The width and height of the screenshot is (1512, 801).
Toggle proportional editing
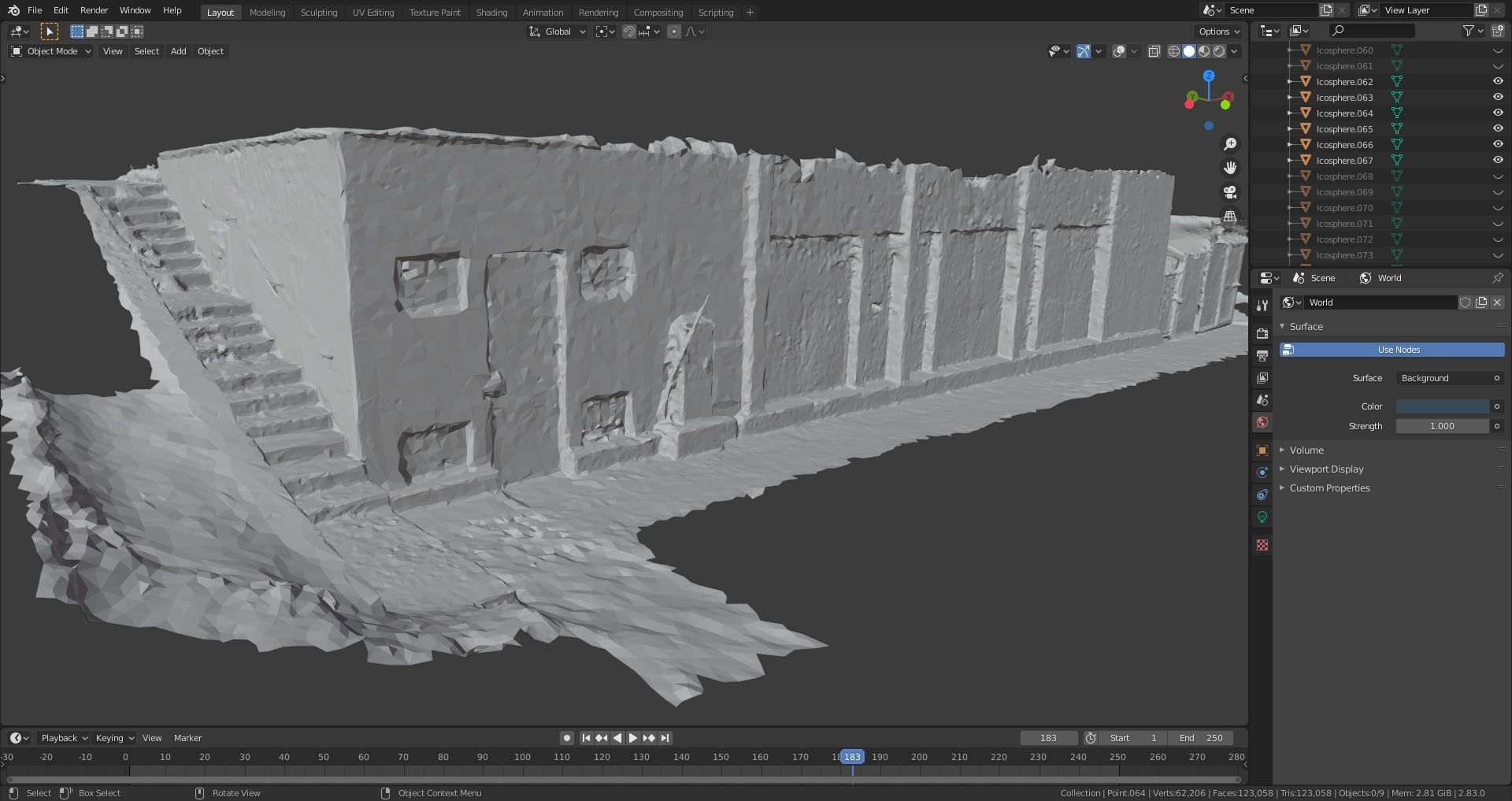(673, 32)
